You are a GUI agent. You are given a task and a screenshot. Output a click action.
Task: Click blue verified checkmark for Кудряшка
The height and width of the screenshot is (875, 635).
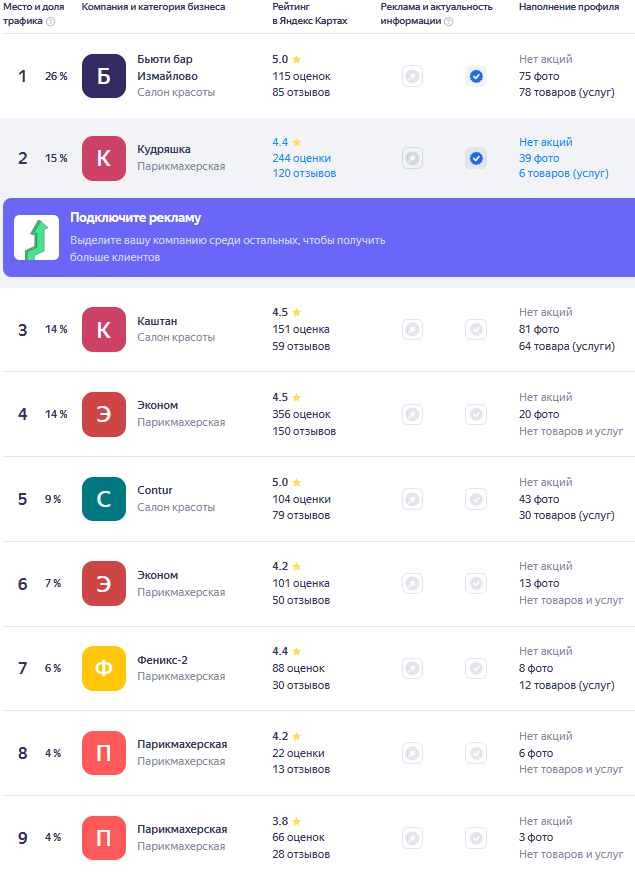click(476, 158)
